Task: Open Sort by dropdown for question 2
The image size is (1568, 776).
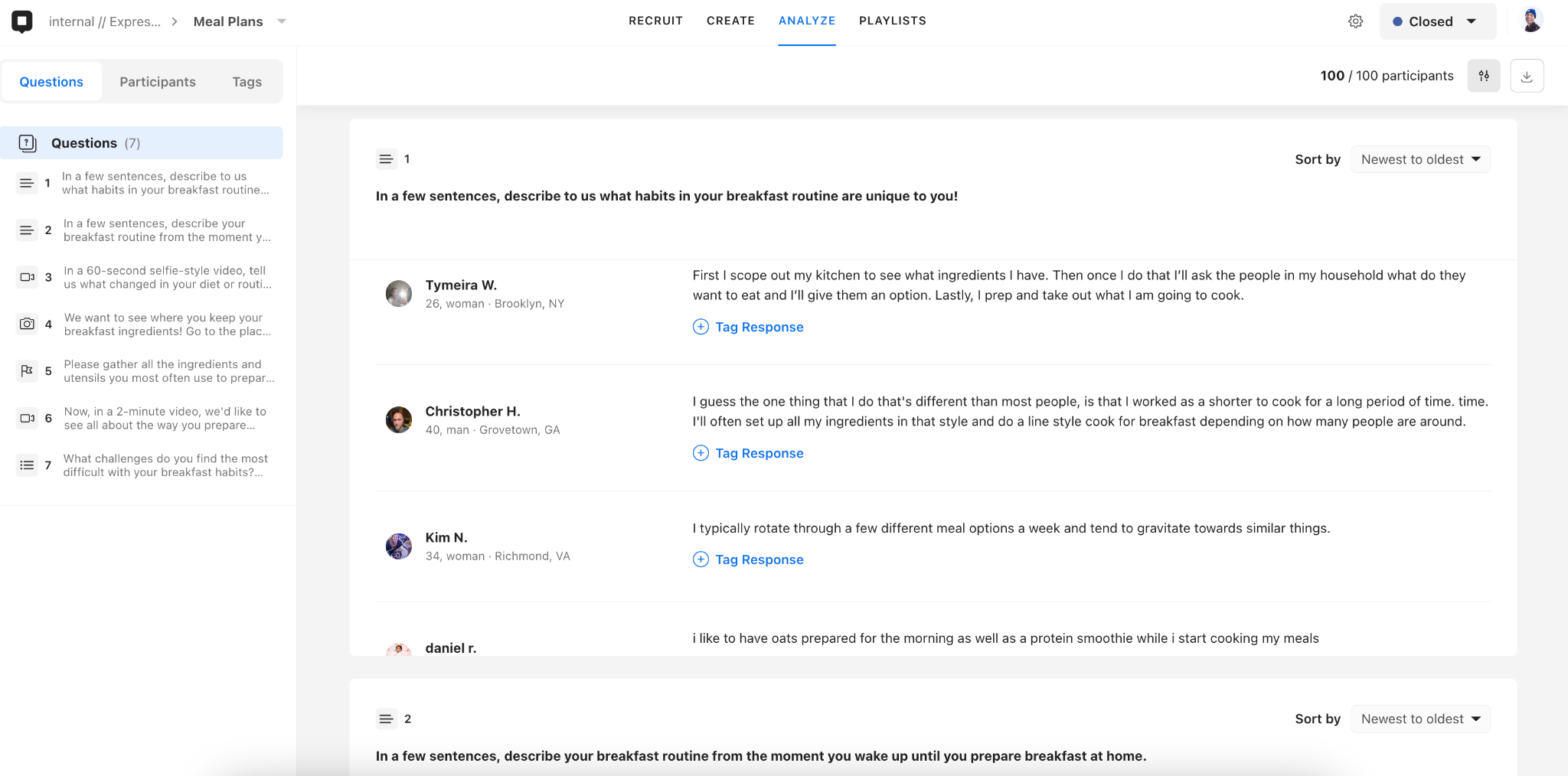Action: [x=1420, y=719]
